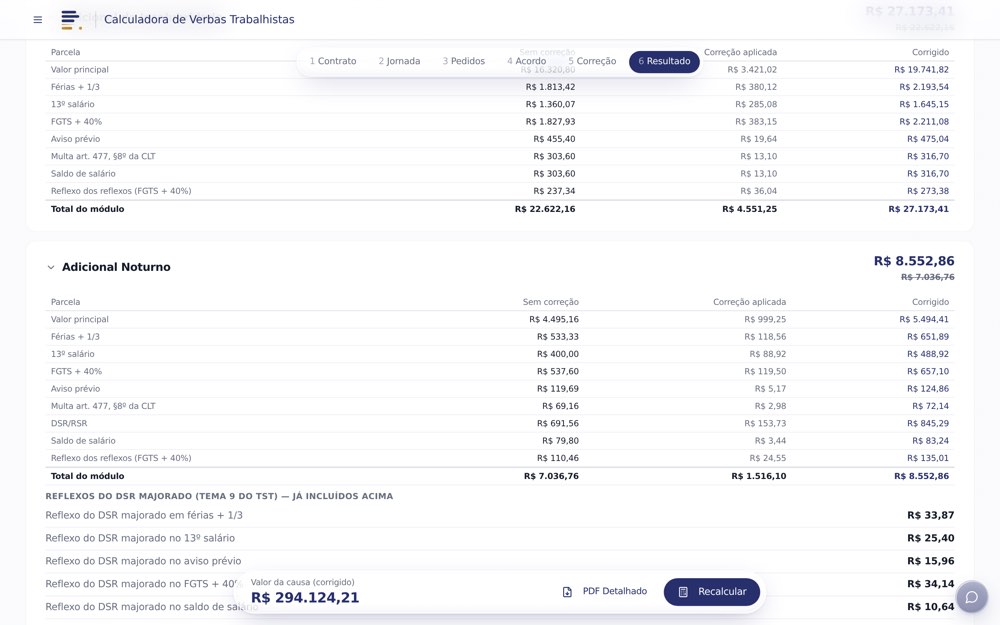Download the PDF Detalhado report

[x=605, y=591]
